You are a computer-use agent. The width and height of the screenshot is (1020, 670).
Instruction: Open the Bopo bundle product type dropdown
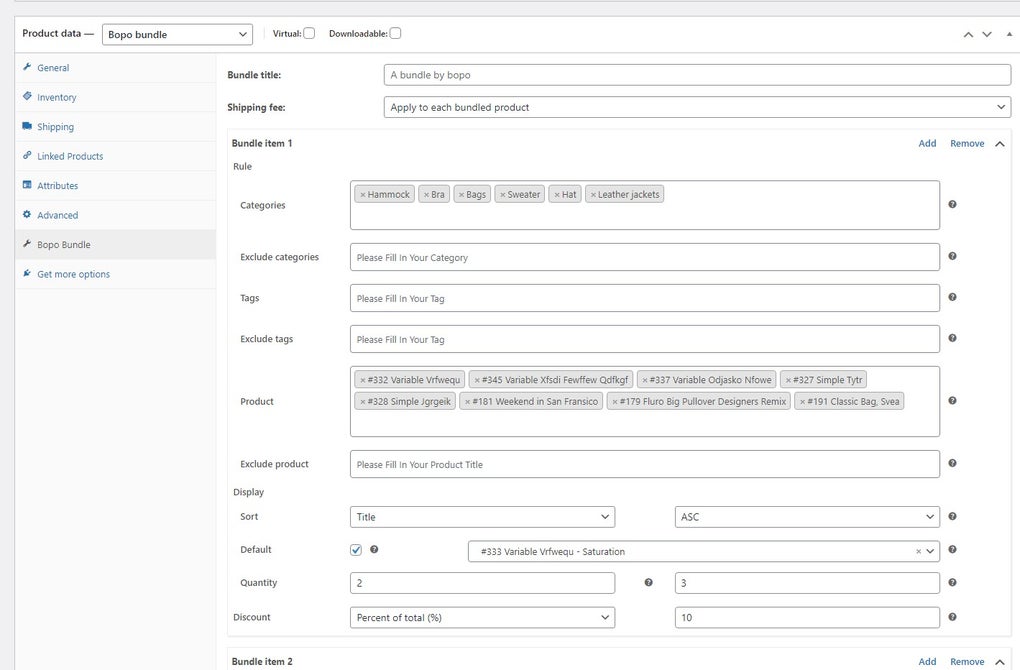point(176,34)
